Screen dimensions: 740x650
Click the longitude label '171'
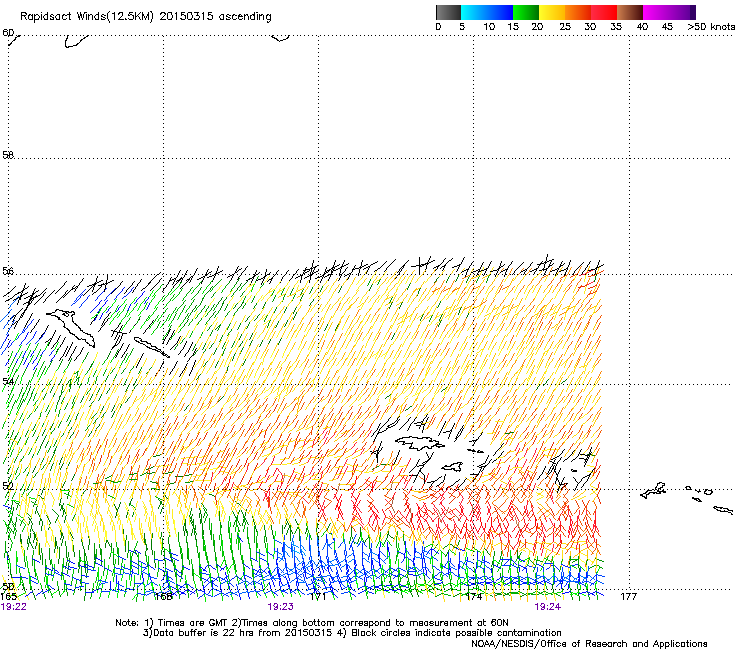point(318,597)
